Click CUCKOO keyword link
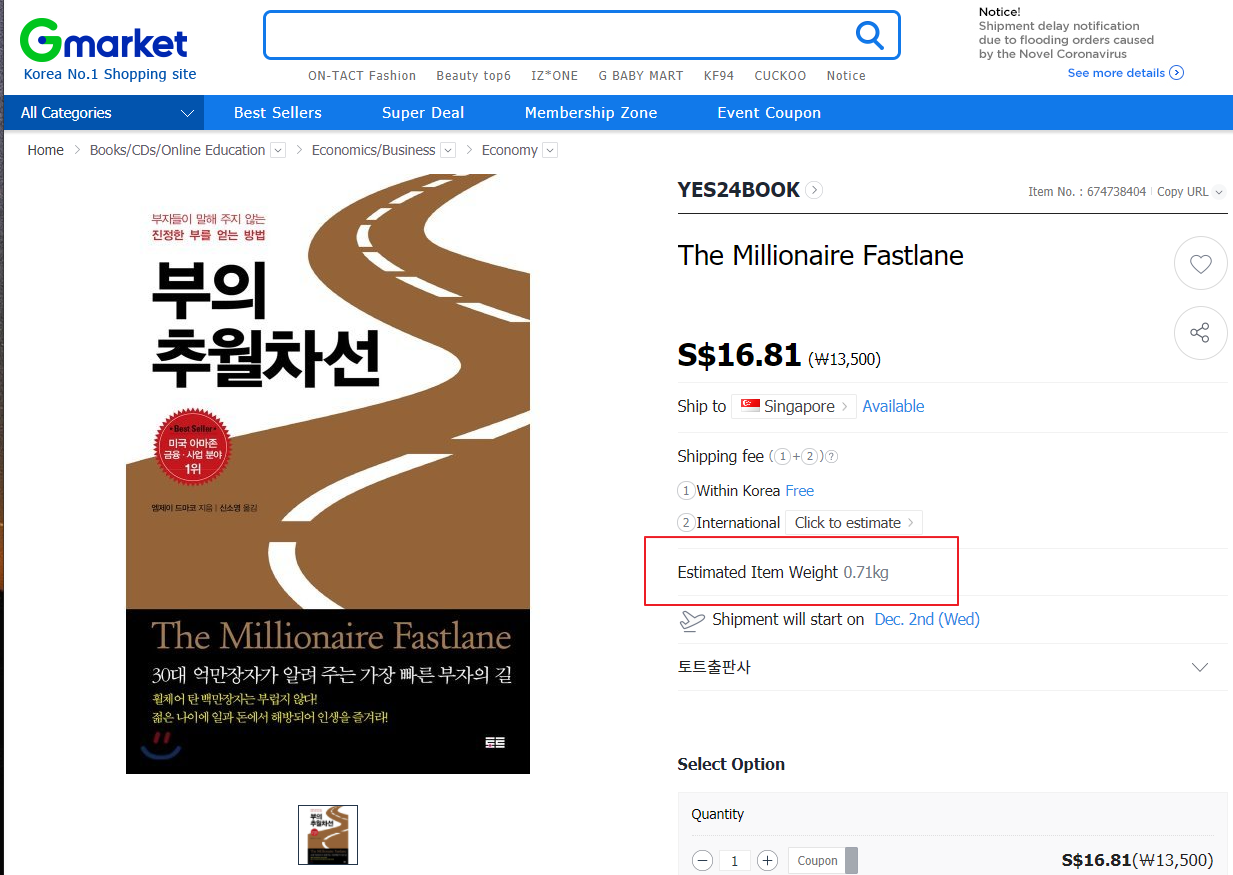 click(x=780, y=76)
